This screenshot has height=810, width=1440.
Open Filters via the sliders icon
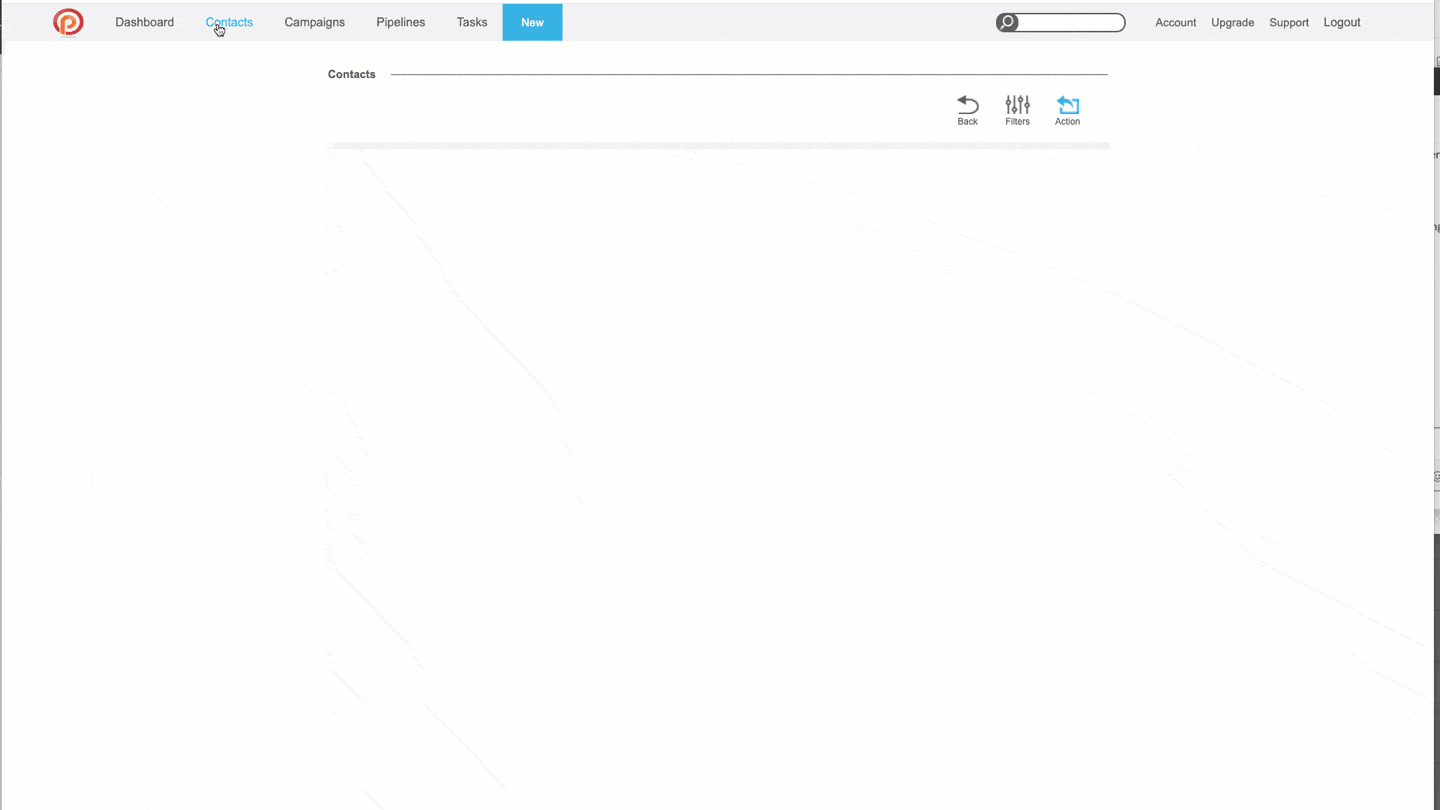[x=1017, y=104]
